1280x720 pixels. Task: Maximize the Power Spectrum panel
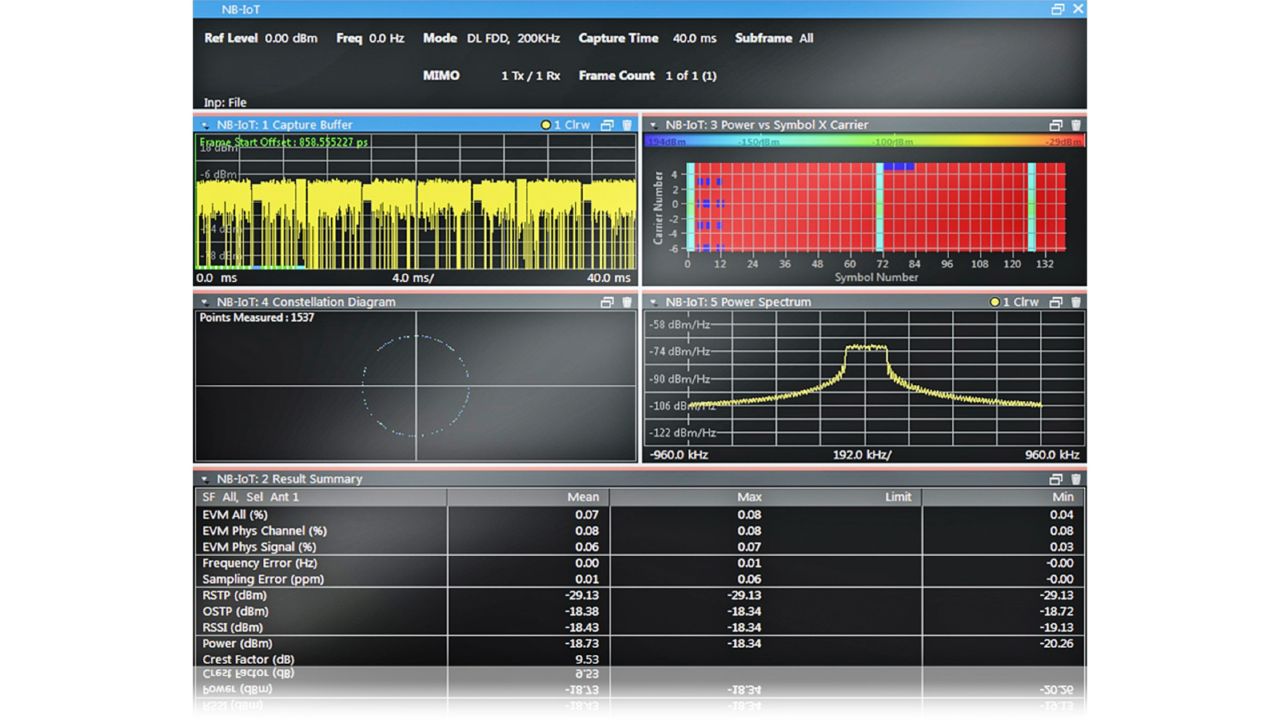1056,302
